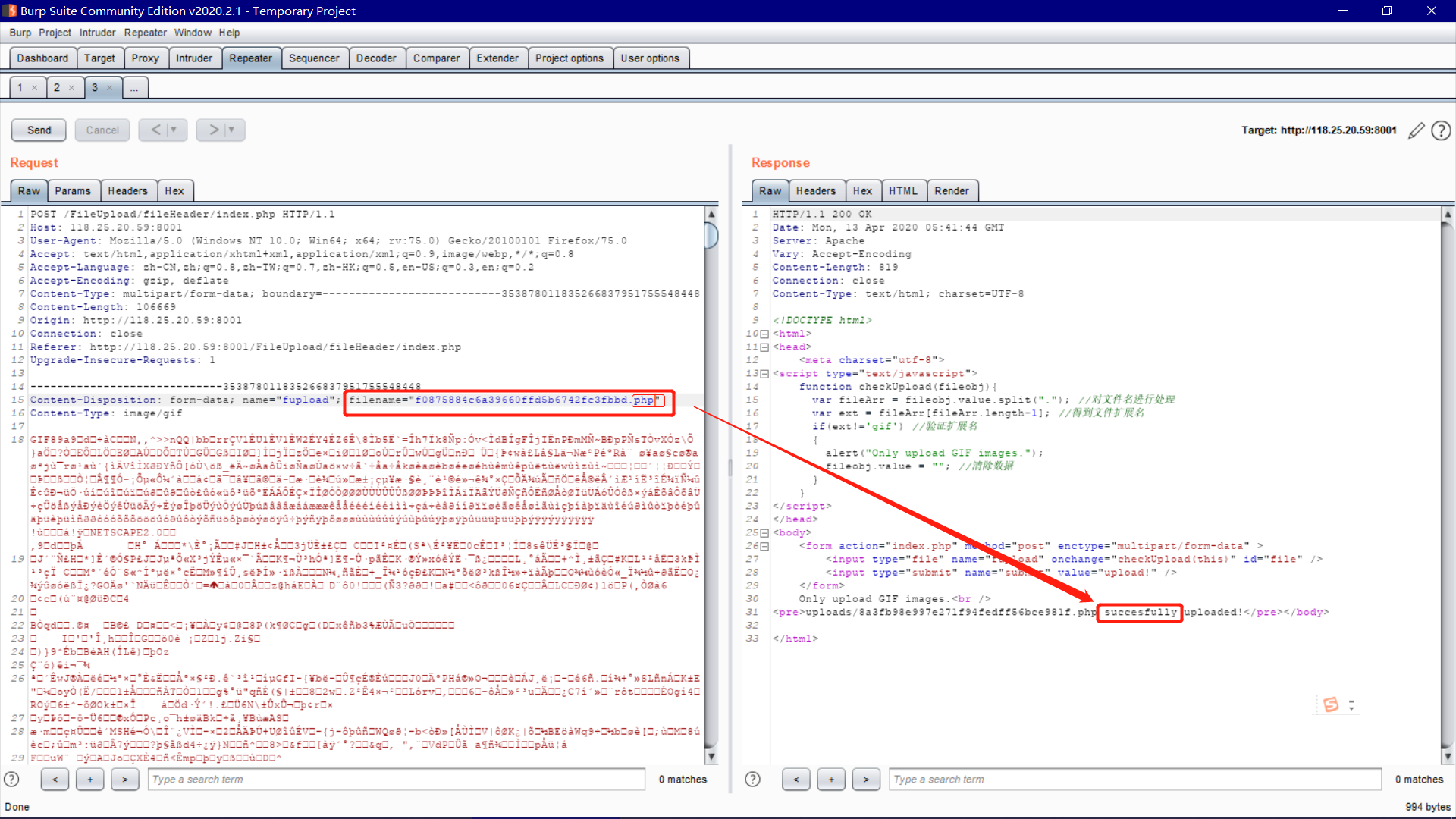Click the request search help icon
1456x819 pixels.
coord(11,780)
